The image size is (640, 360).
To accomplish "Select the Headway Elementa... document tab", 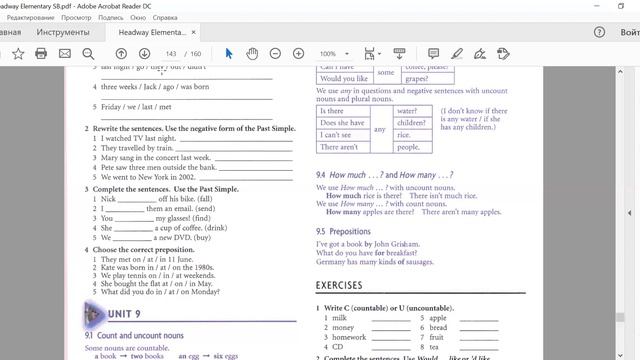I will point(152,32).
